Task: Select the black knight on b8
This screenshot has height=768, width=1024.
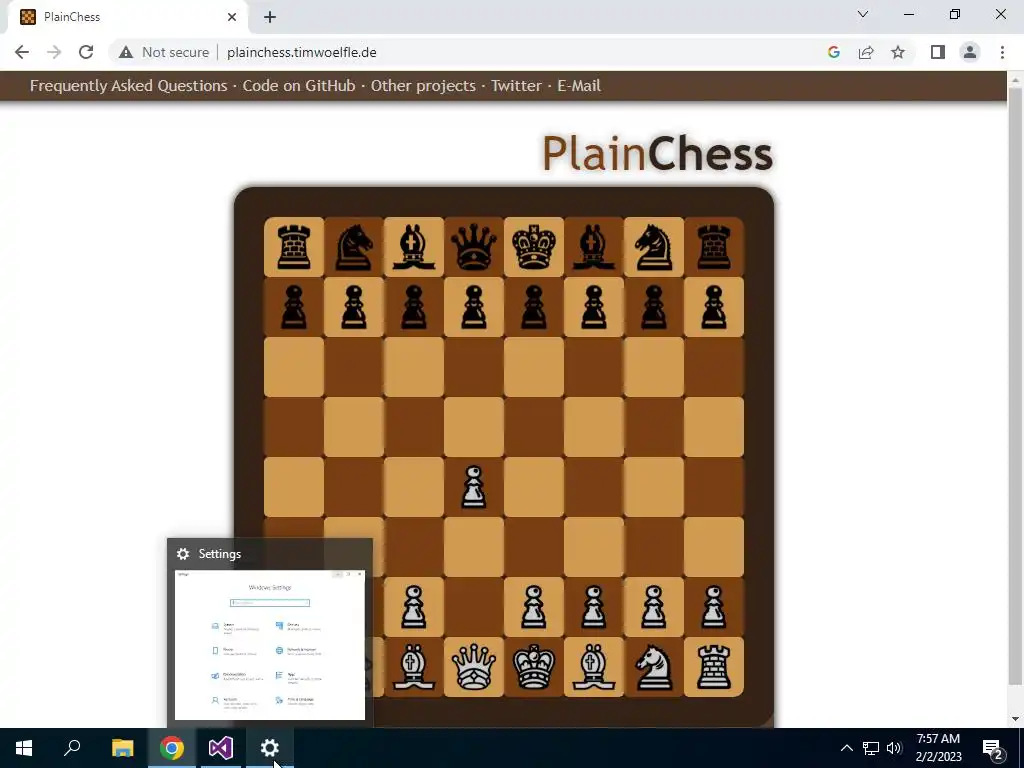Action: coord(354,247)
